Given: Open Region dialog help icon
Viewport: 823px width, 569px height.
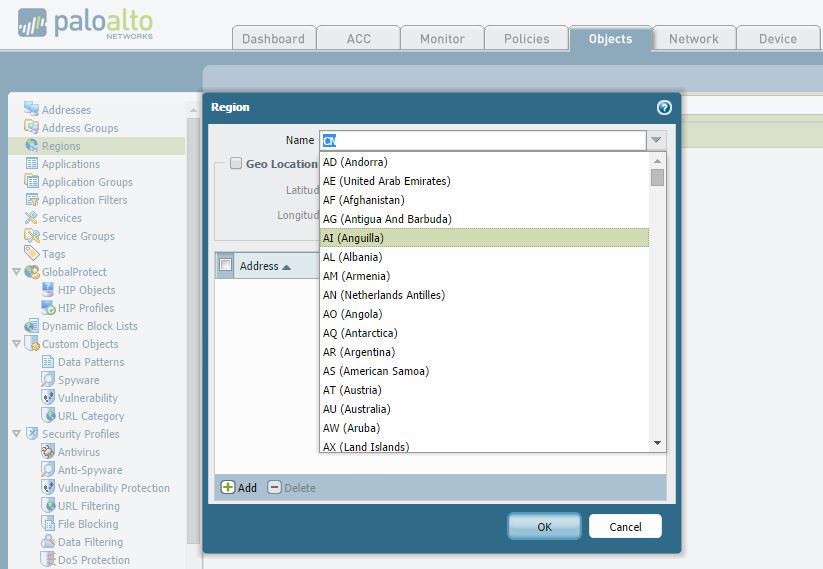Looking at the screenshot, I should pyautogui.click(x=664, y=107).
